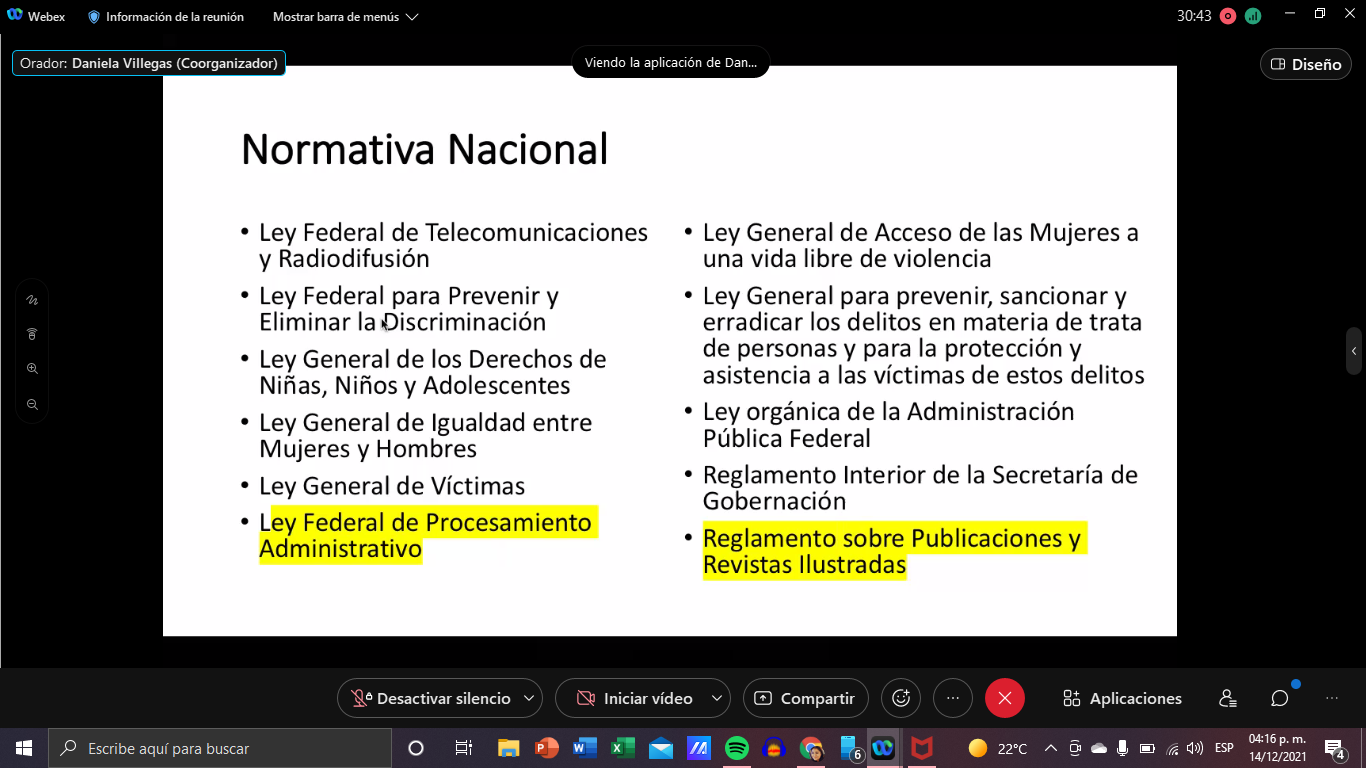Open panel options ellipsis at far right
Image resolution: width=1366 pixels, height=768 pixels.
pyautogui.click(x=1332, y=698)
